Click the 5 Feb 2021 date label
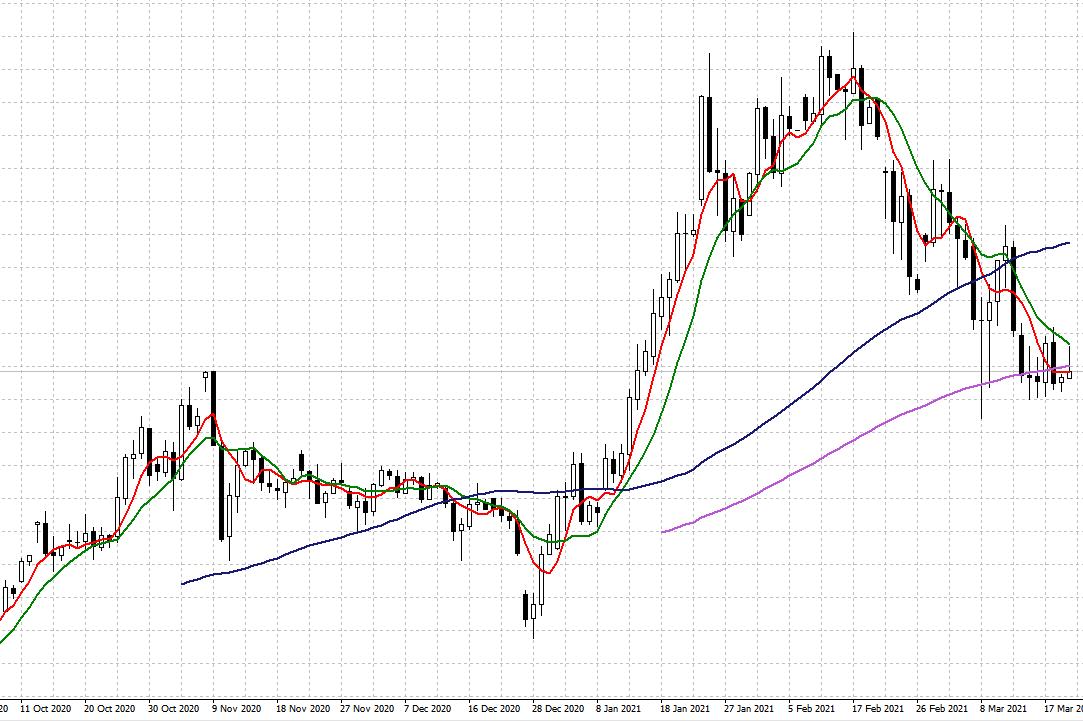Viewport: 1083px width, 721px height. (x=812, y=708)
